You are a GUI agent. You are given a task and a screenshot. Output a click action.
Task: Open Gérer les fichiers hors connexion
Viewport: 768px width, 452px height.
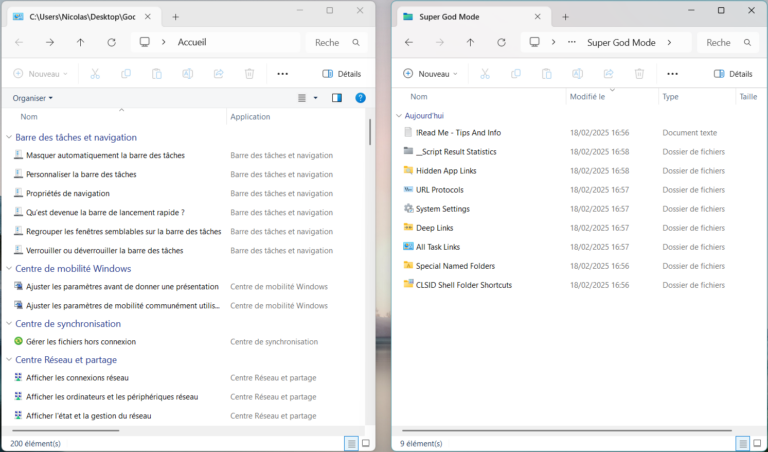click(x=80, y=341)
